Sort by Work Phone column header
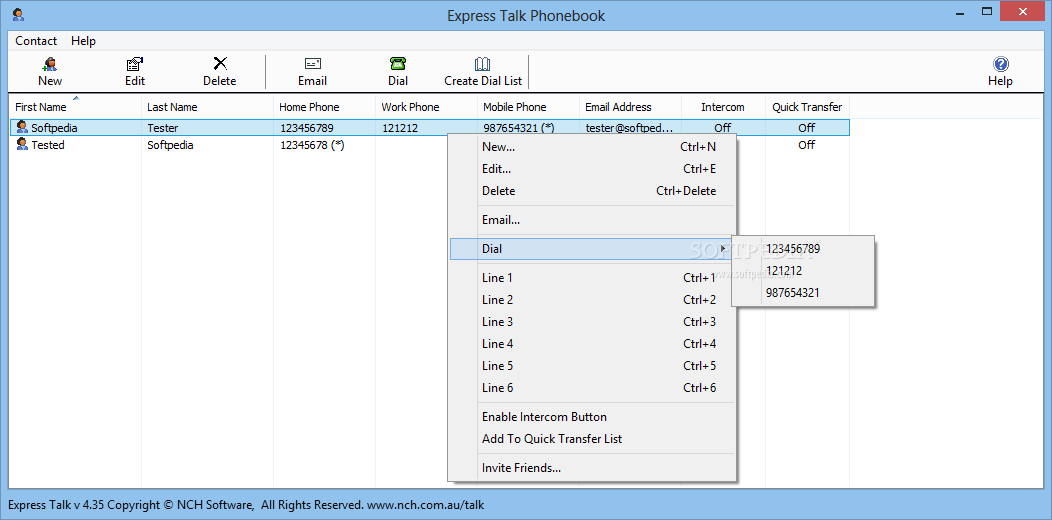Image resolution: width=1052 pixels, height=520 pixels. click(427, 107)
